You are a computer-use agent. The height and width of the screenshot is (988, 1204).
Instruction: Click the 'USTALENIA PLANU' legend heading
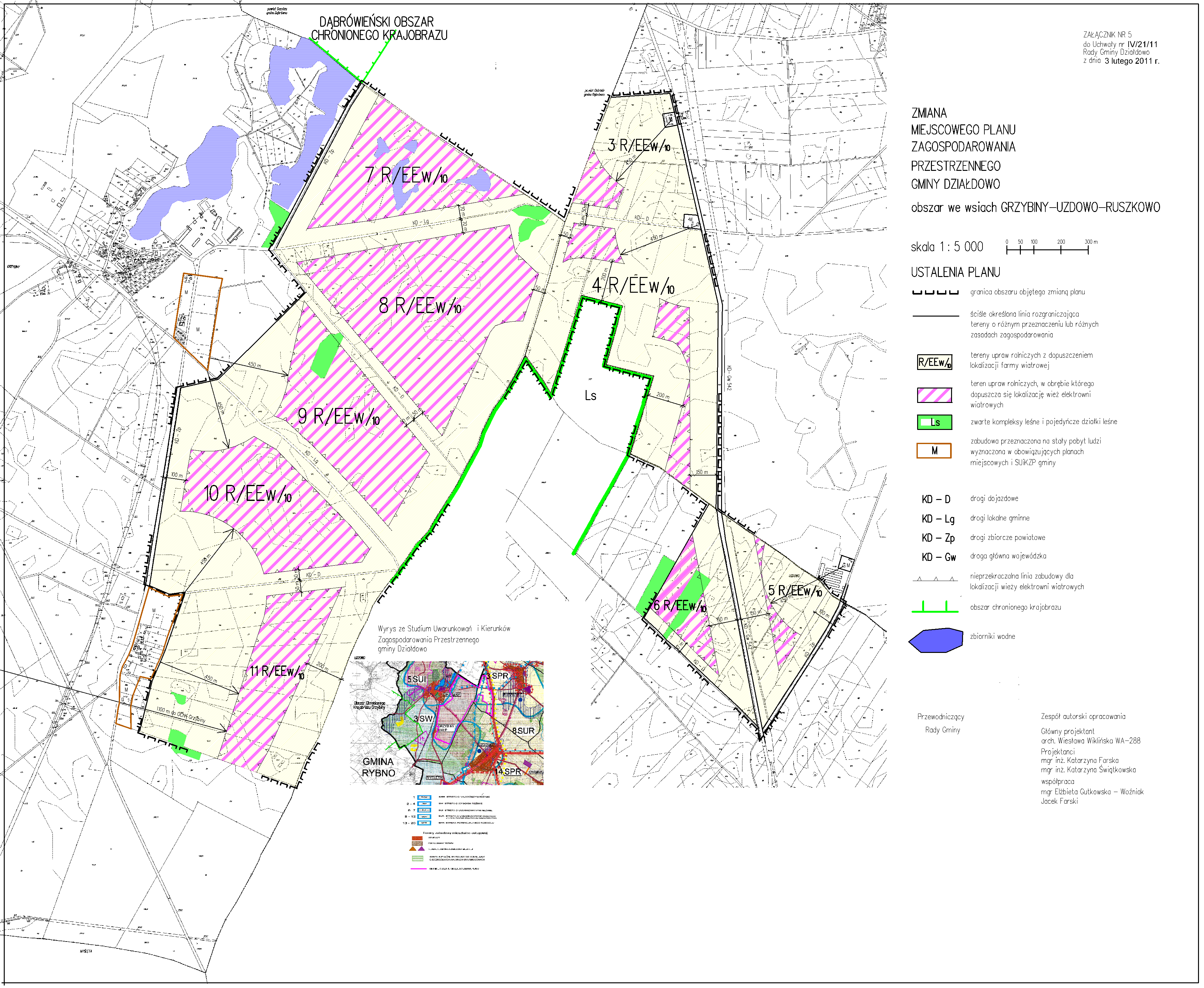point(955,272)
